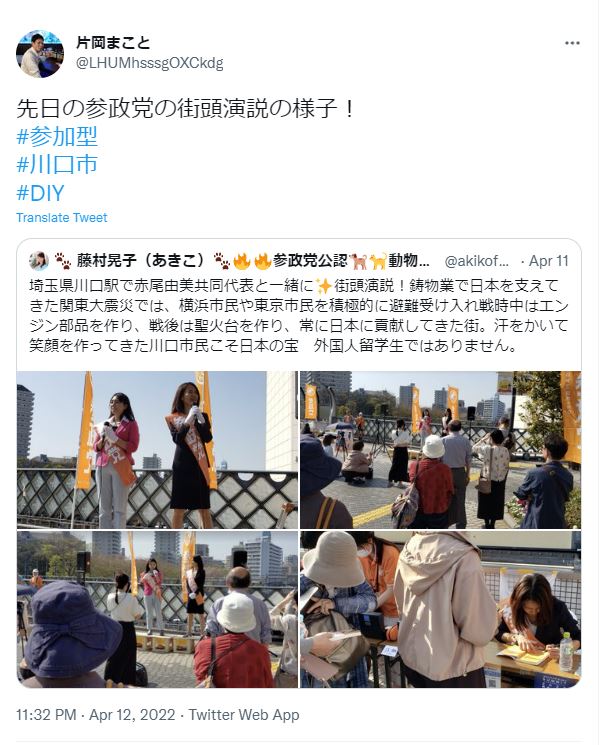Open the quoted tweet body text
The height and width of the screenshot is (745, 609).
tap(299, 315)
